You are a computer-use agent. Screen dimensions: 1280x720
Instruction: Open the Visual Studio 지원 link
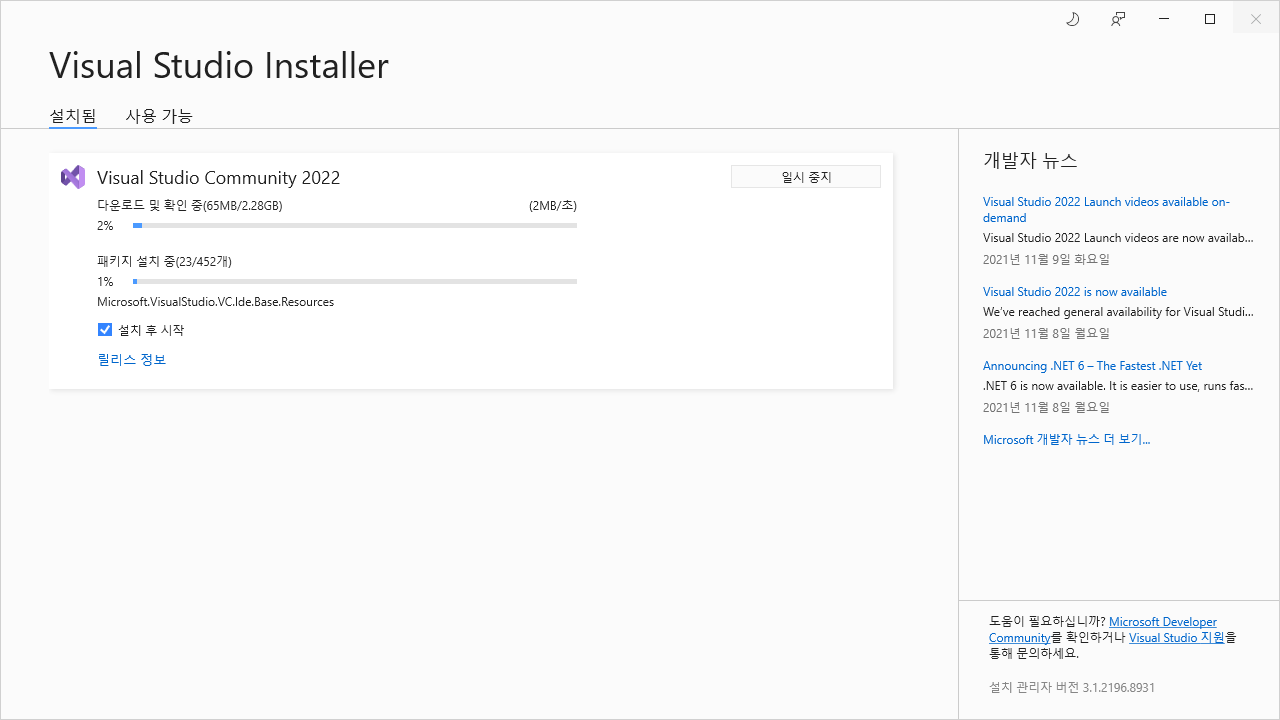1177,638
